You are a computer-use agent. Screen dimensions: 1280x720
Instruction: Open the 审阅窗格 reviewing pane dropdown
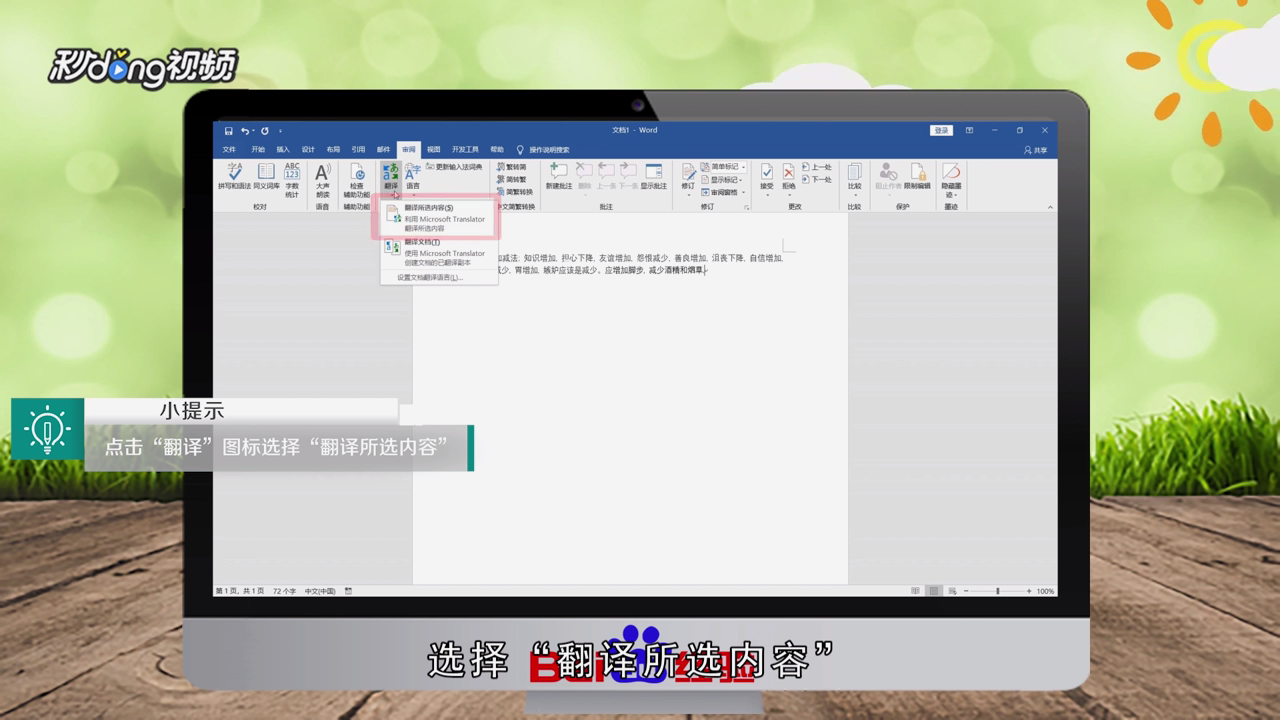[x=721, y=192]
